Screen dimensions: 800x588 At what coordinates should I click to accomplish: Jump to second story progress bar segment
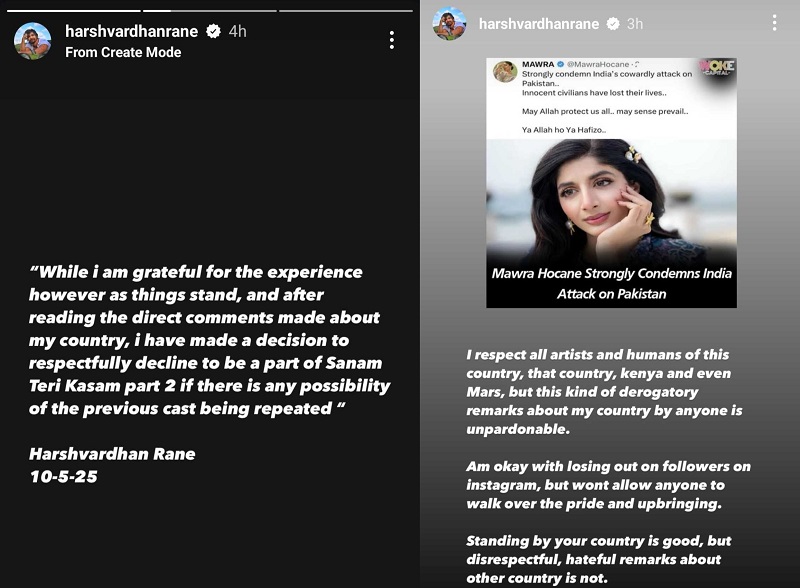coord(208,10)
